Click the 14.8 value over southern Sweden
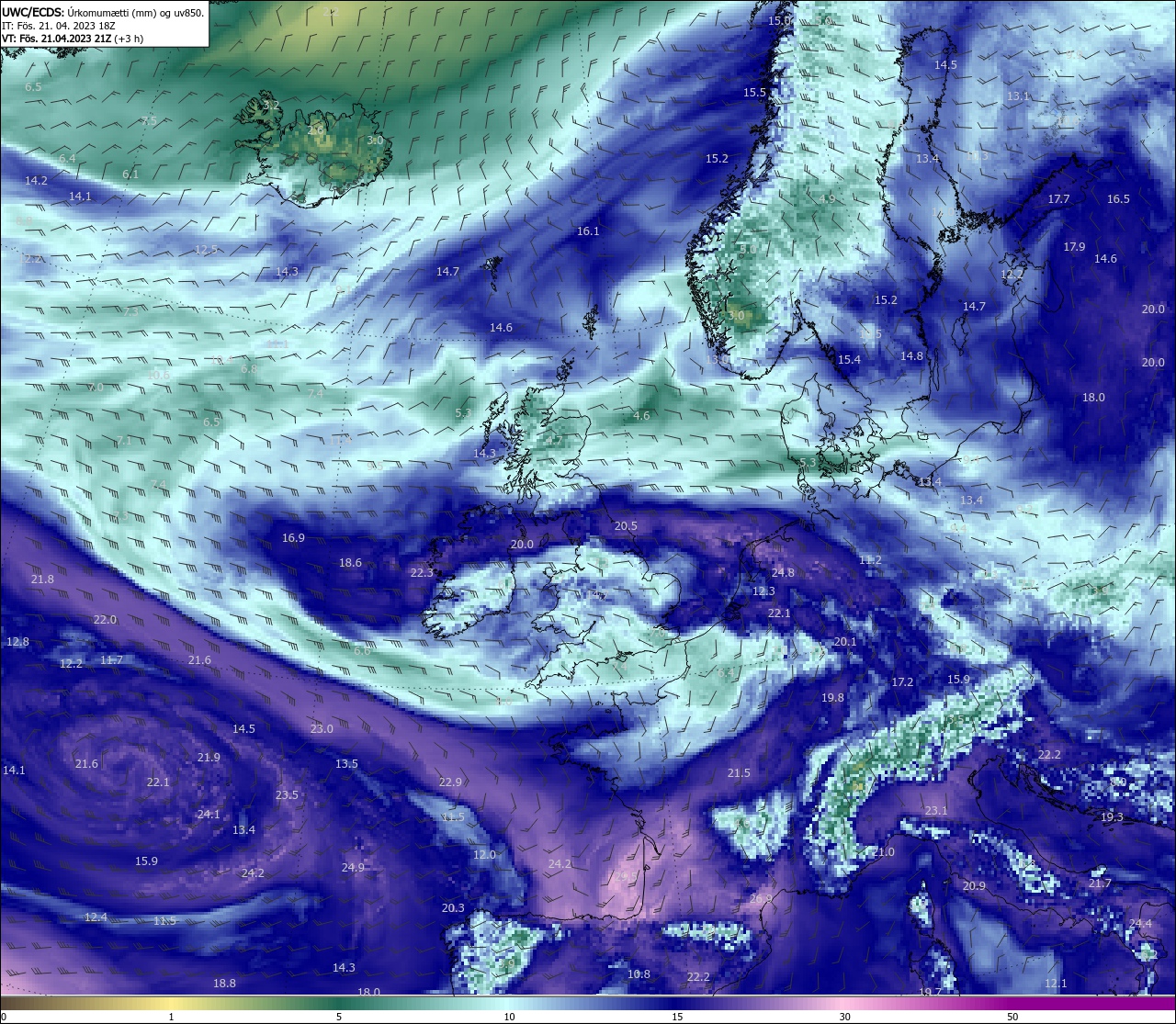Image resolution: width=1176 pixels, height=1024 pixels. pos(911,356)
